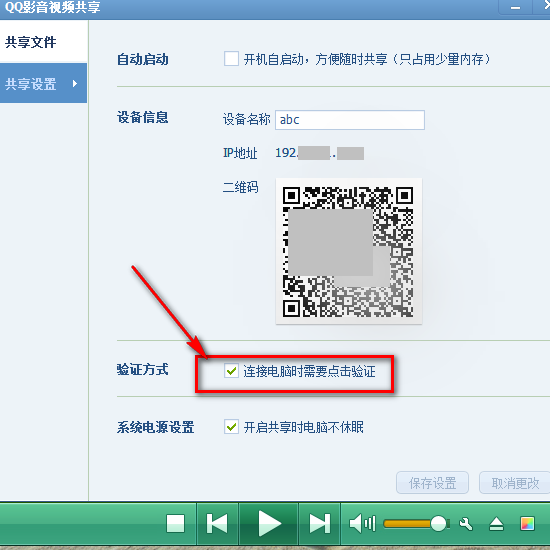The image size is (550, 550).
Task: Mute the player volume speaker icon
Action: (362, 524)
